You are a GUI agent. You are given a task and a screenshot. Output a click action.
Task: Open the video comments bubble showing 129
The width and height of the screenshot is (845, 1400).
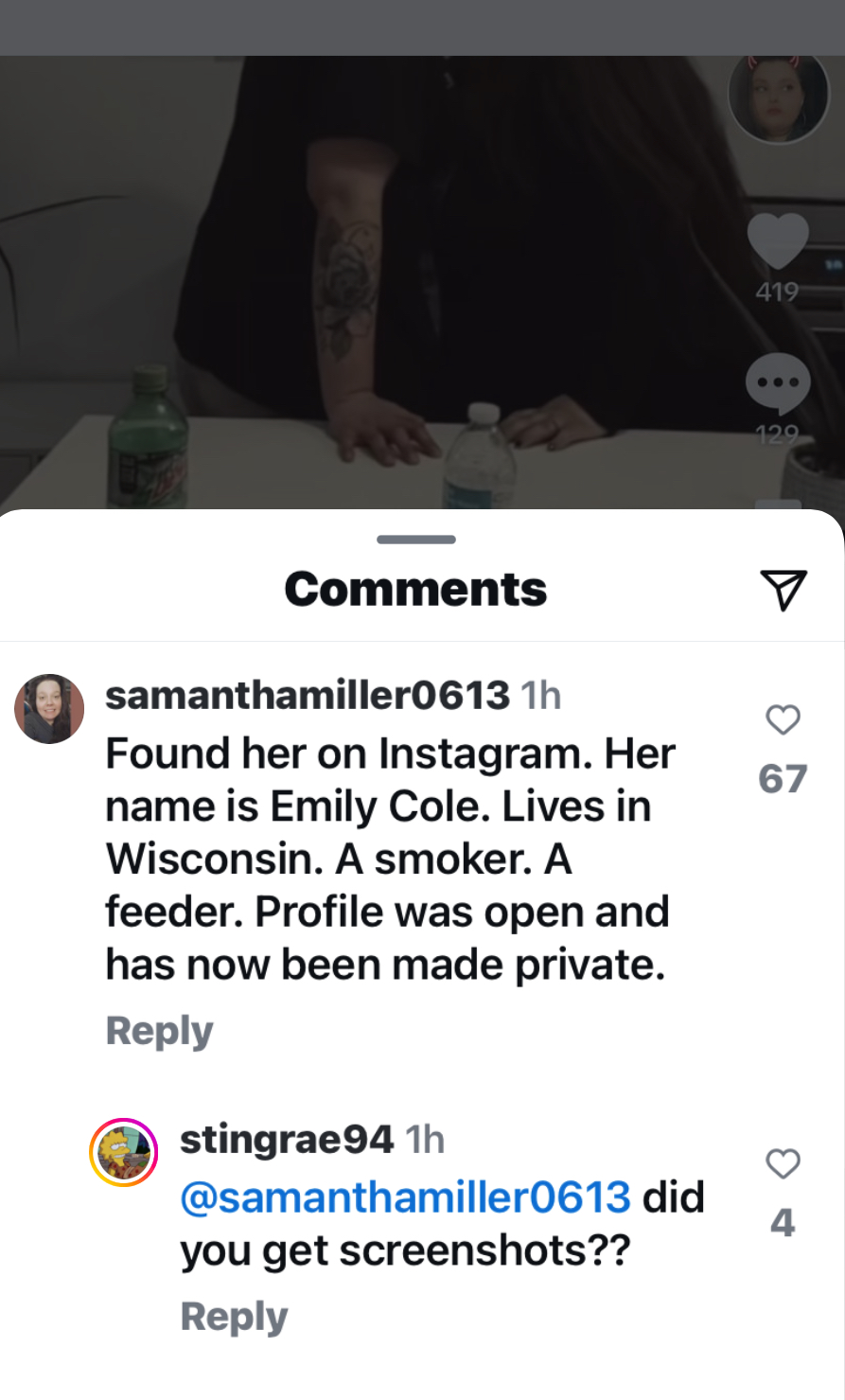click(778, 385)
